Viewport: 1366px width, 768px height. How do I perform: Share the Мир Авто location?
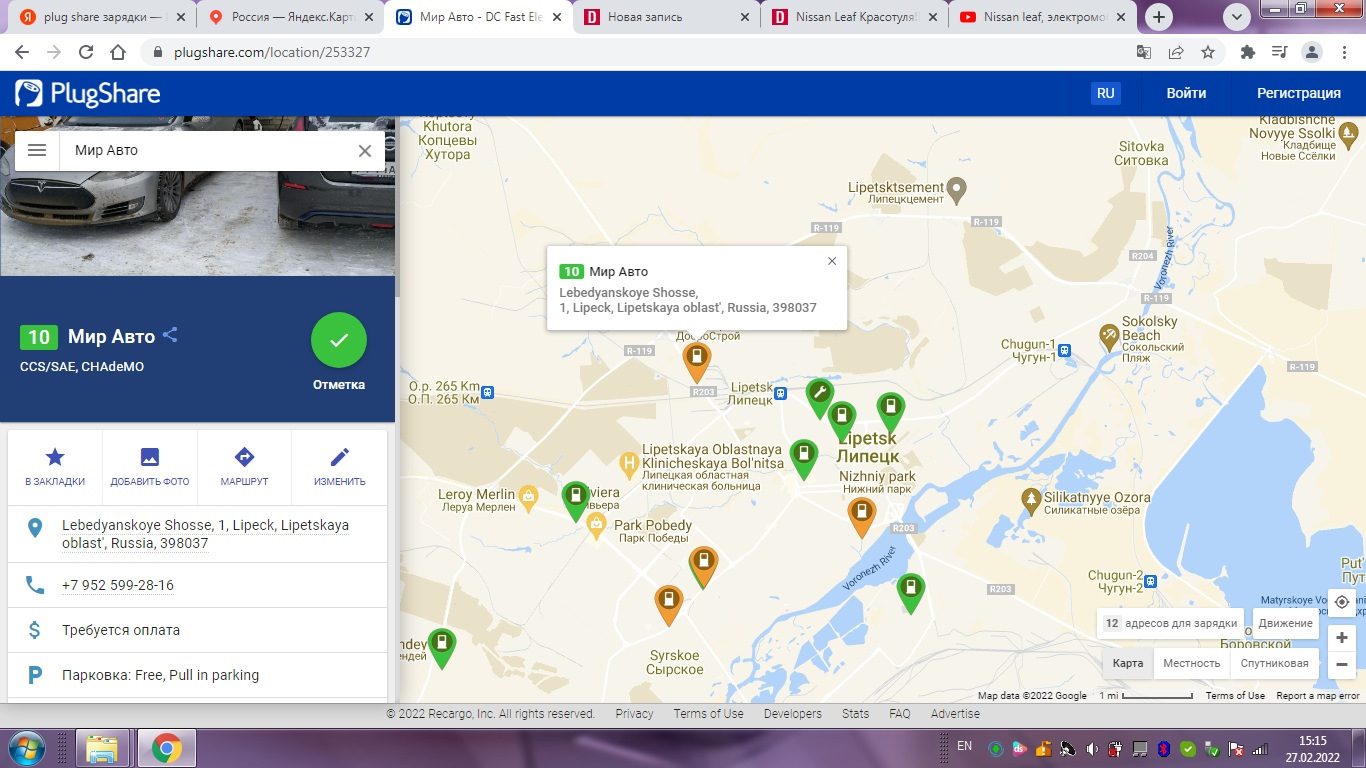170,335
